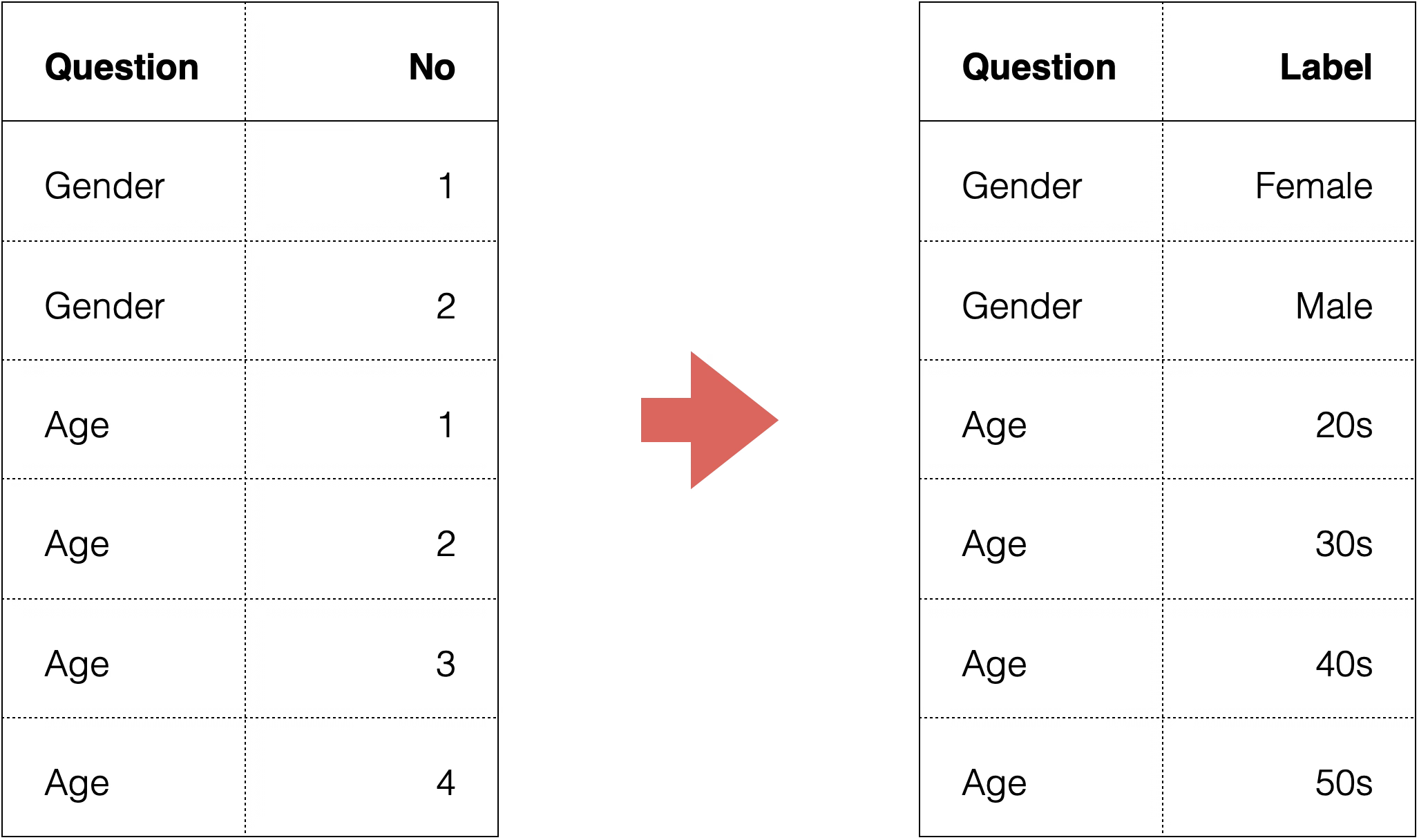Click the Male label cell

pyautogui.click(x=1333, y=305)
